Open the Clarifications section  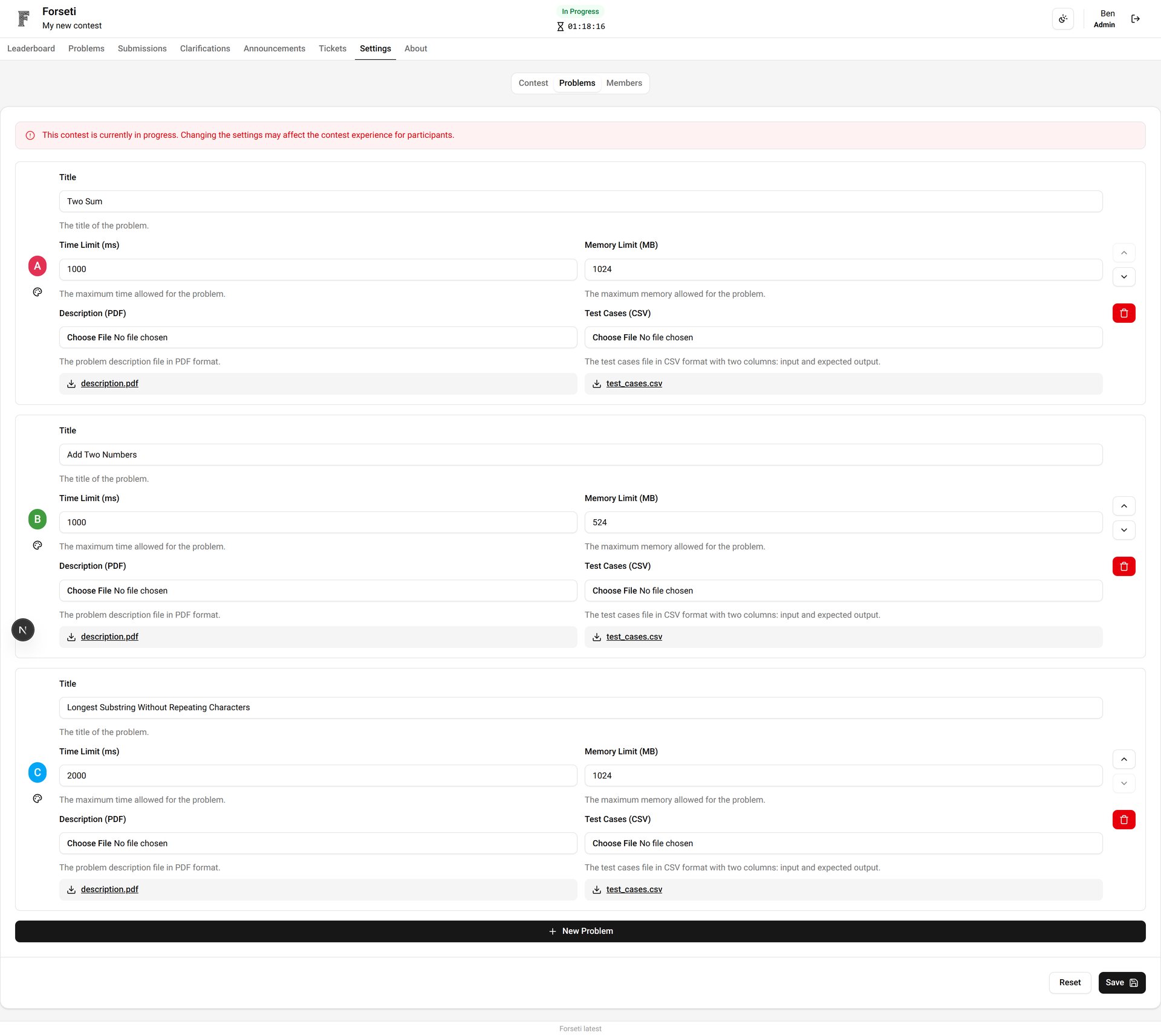point(205,48)
